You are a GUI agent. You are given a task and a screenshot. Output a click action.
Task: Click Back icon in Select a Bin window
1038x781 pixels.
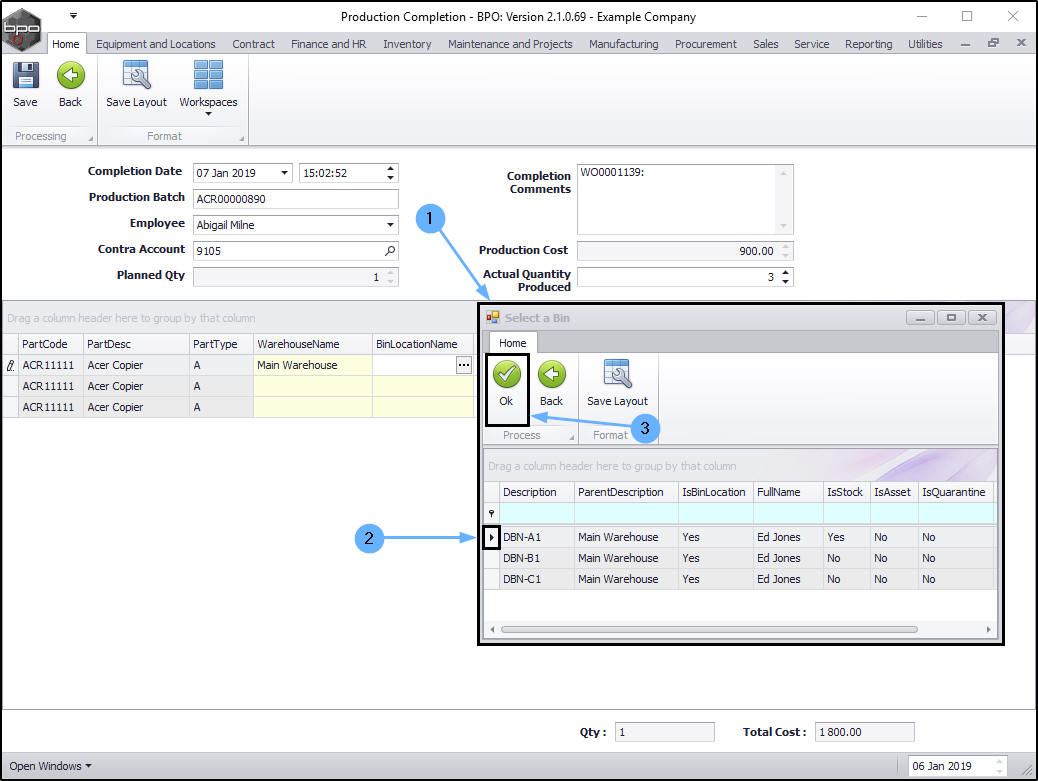click(551, 374)
